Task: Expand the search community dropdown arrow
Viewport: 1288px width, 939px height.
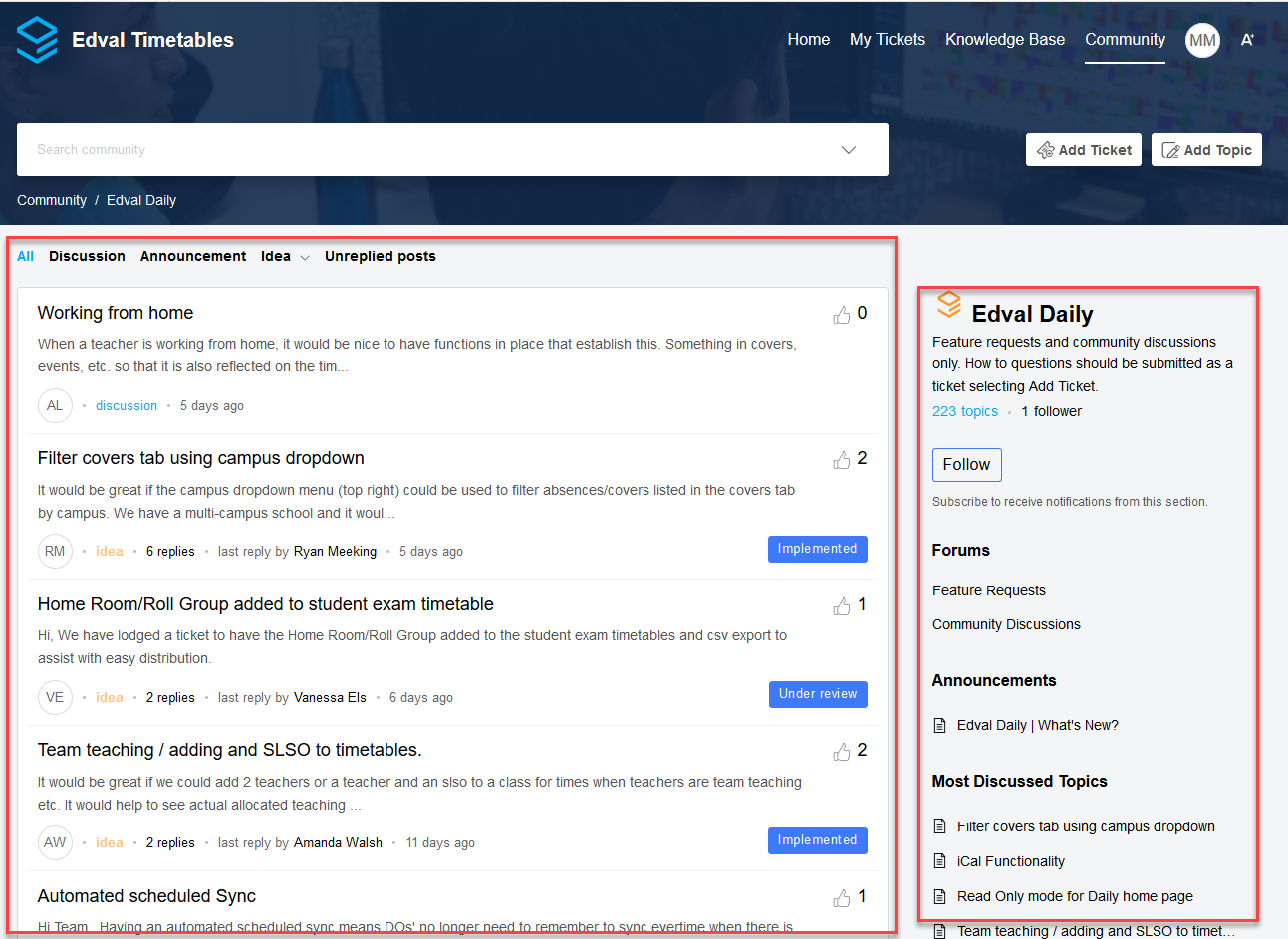Action: click(849, 150)
